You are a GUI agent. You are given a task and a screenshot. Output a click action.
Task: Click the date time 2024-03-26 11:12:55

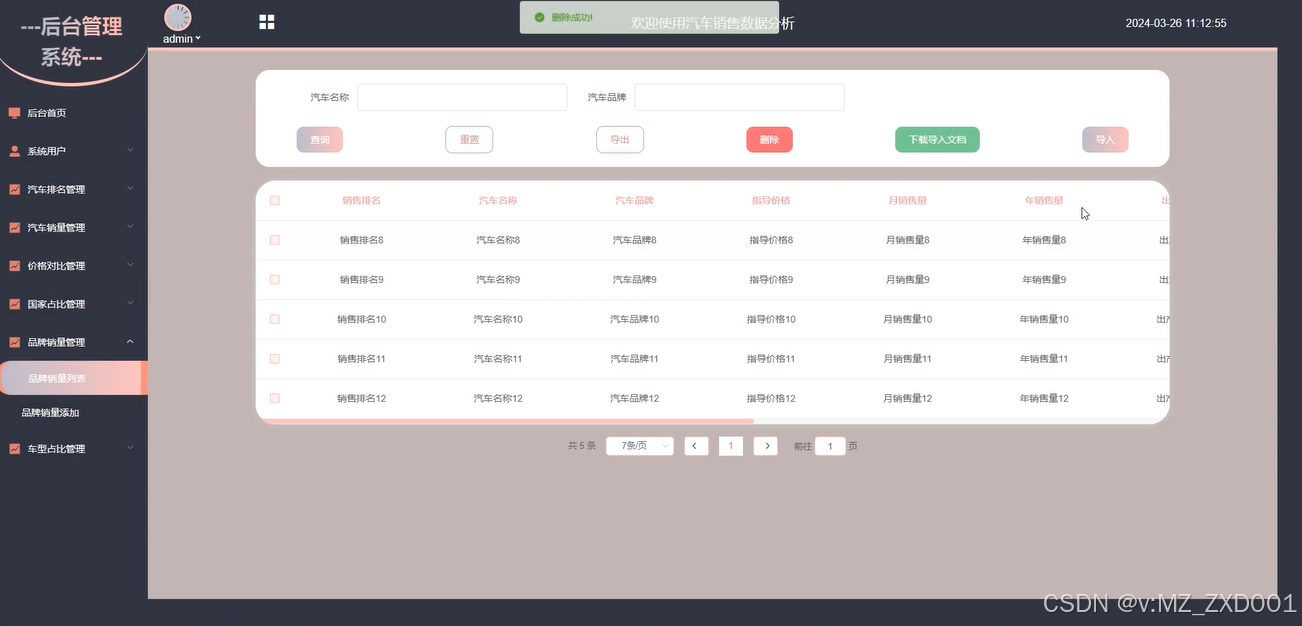pos(1176,23)
